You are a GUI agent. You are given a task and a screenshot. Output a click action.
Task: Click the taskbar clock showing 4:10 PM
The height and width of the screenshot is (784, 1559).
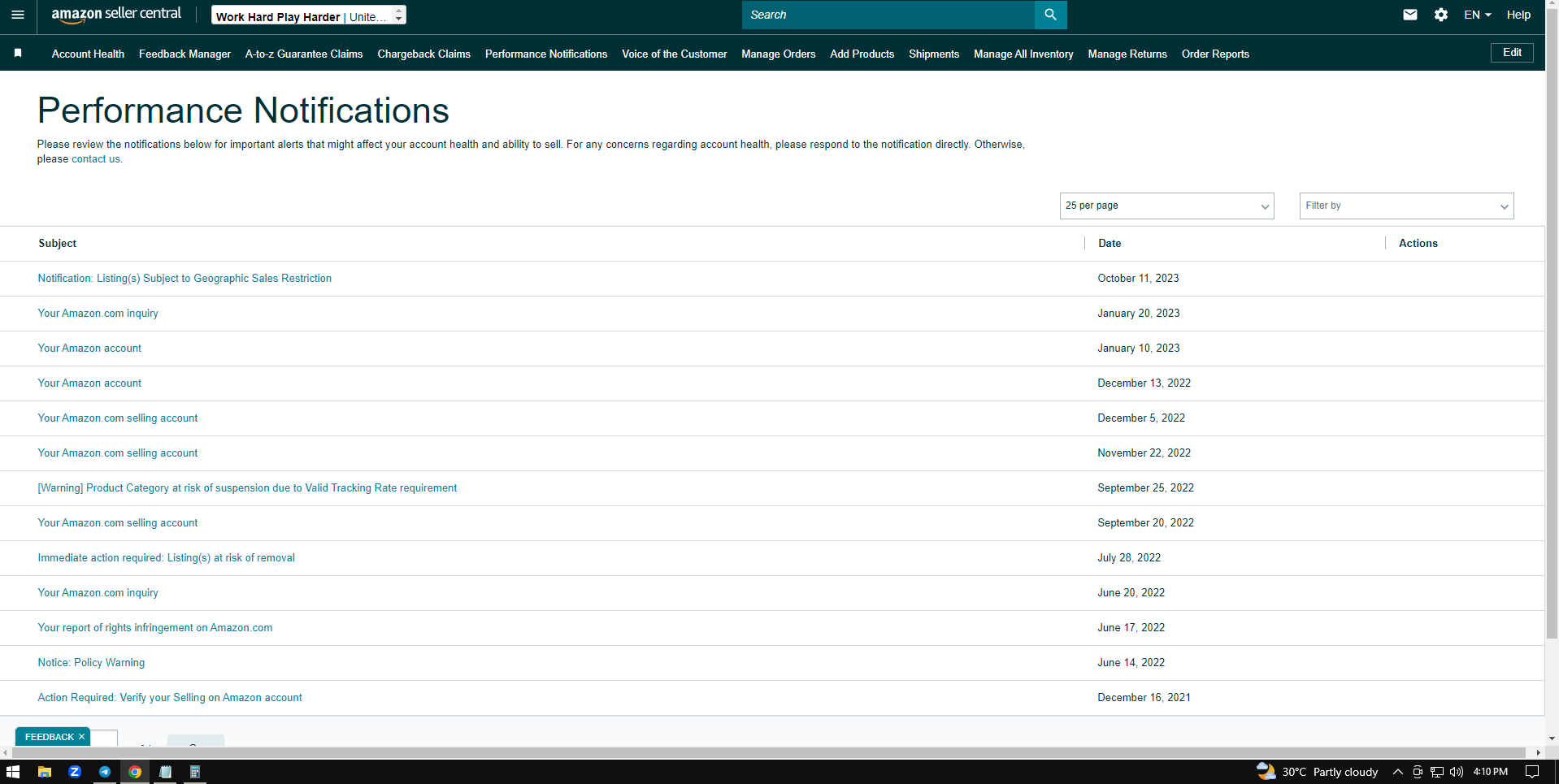tap(1490, 772)
